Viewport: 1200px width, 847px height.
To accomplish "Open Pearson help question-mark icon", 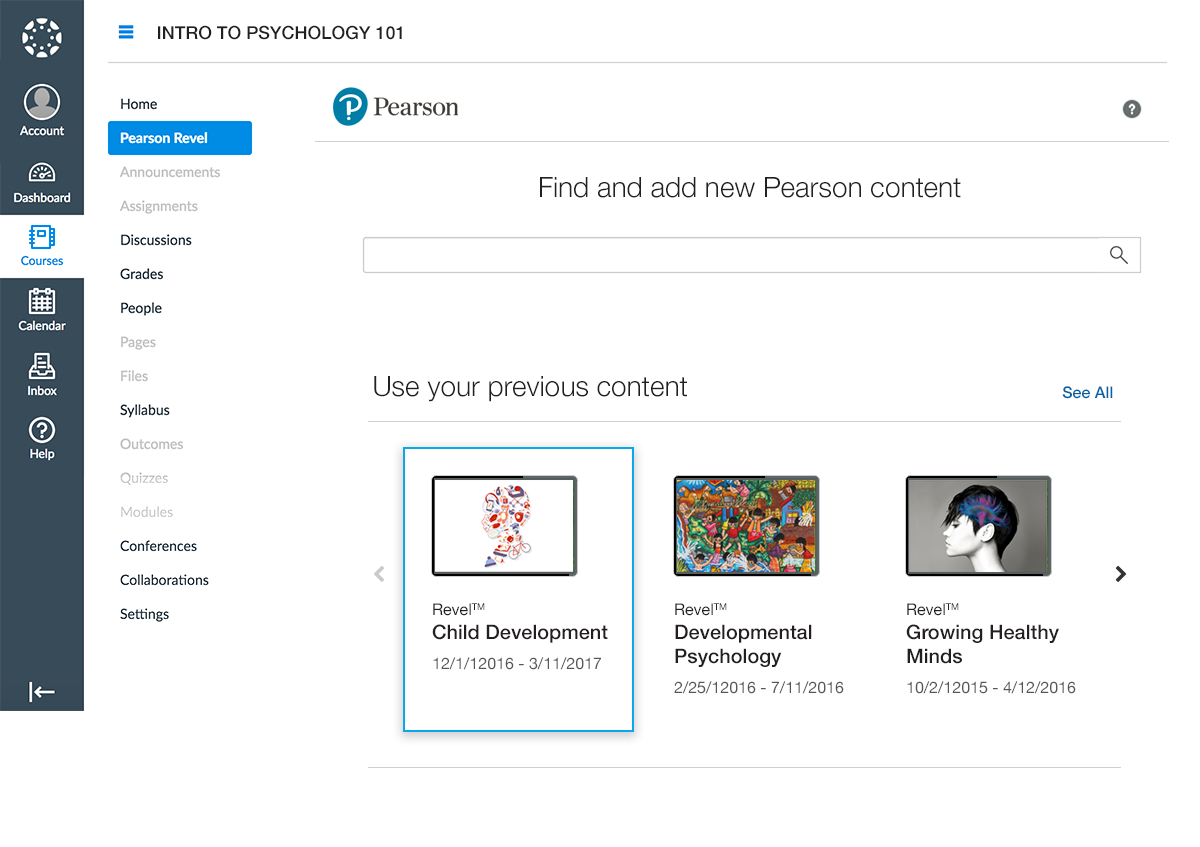I will coord(1132,109).
